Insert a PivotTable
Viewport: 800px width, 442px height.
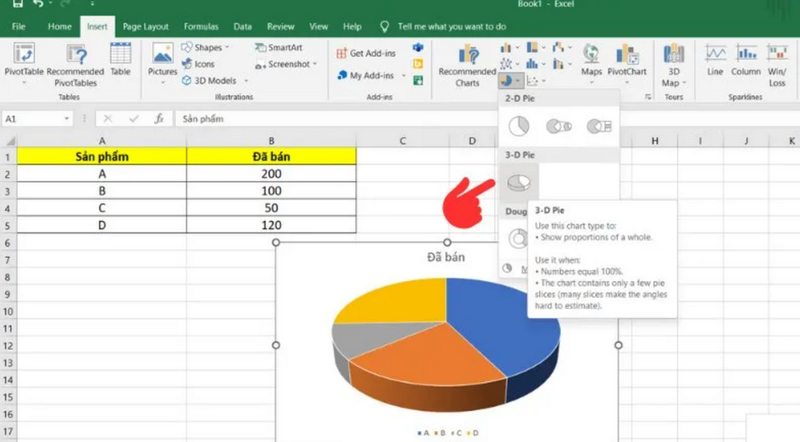23,63
